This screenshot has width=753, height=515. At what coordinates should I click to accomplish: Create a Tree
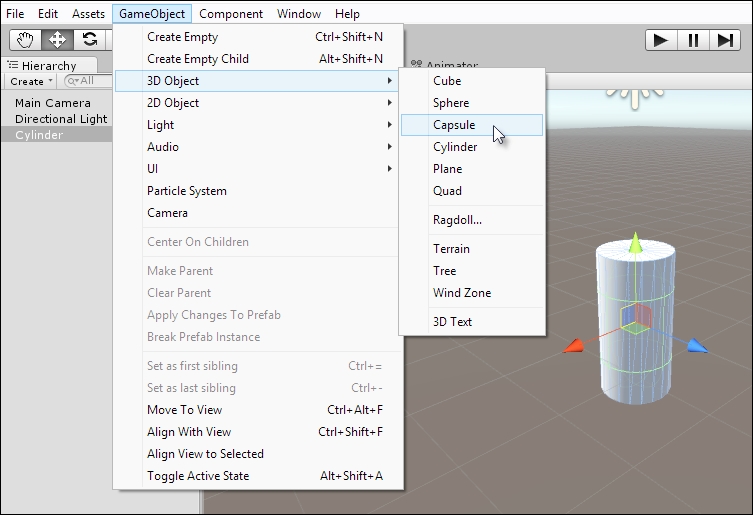coord(472,271)
